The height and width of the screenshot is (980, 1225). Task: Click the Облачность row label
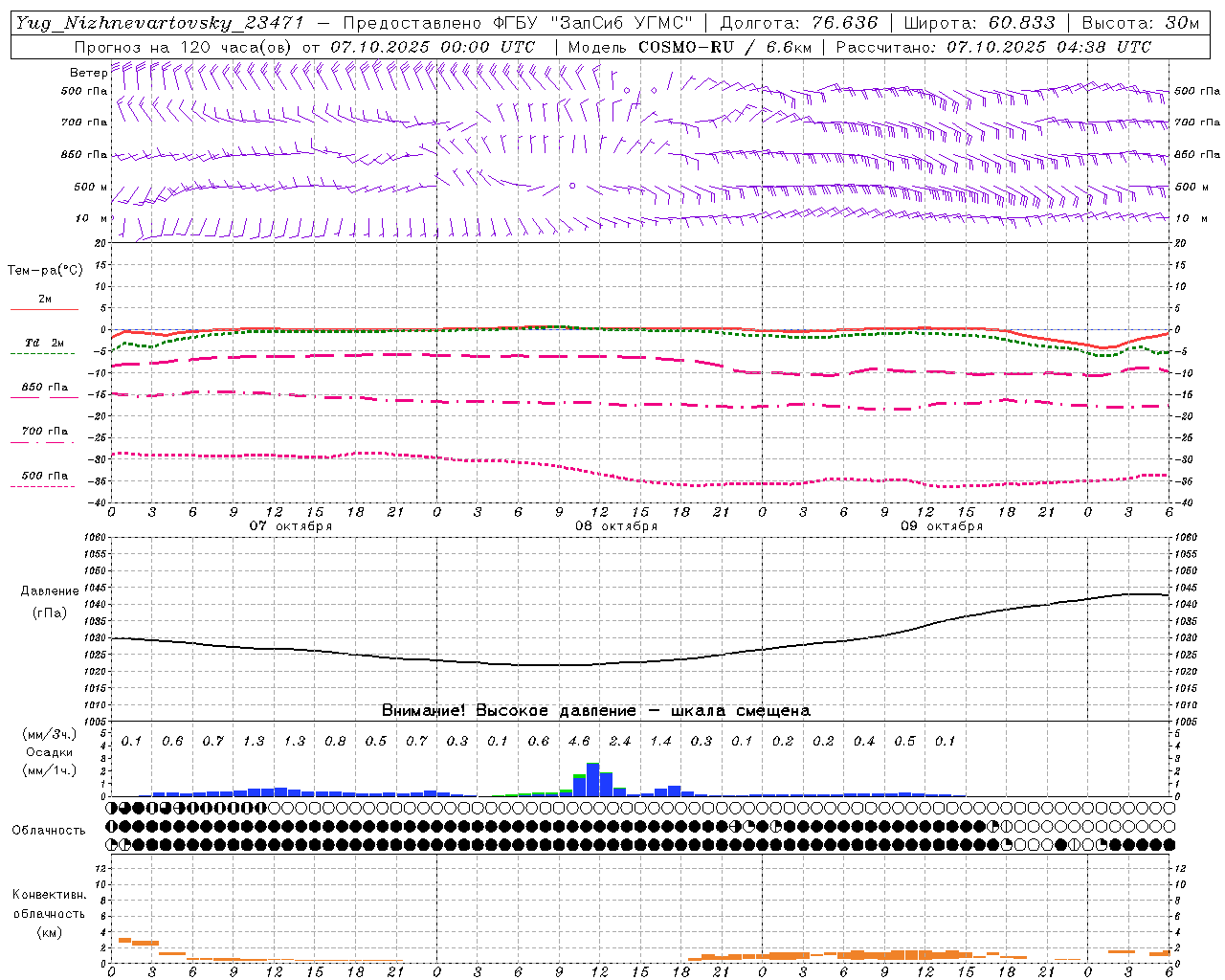[x=49, y=831]
